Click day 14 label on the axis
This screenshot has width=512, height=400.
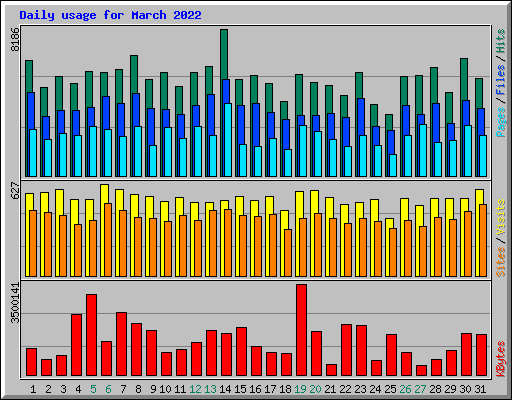(225, 389)
